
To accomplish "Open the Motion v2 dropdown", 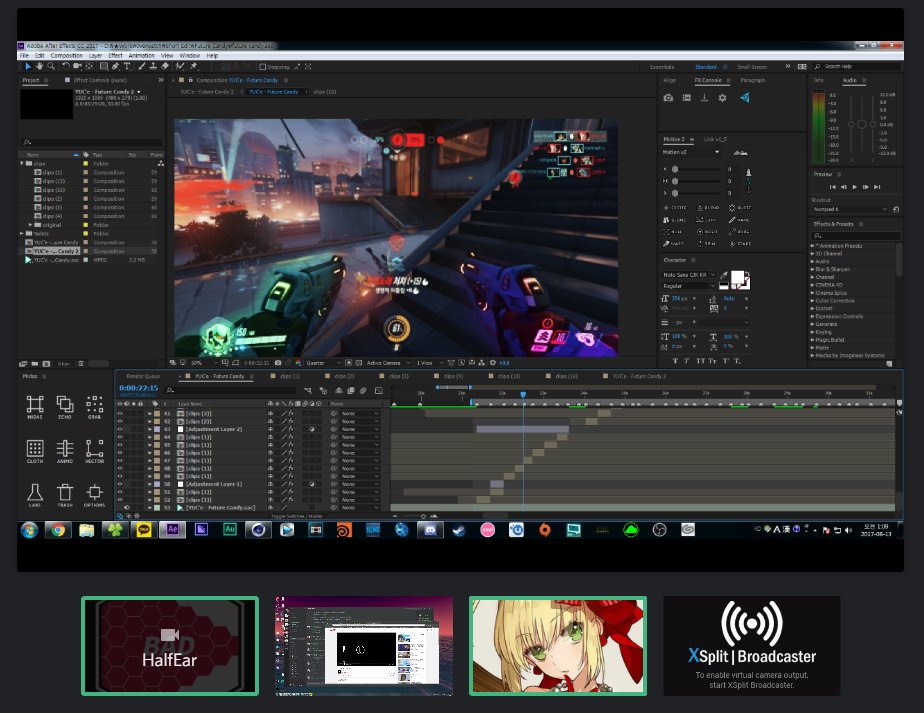I will 691,152.
